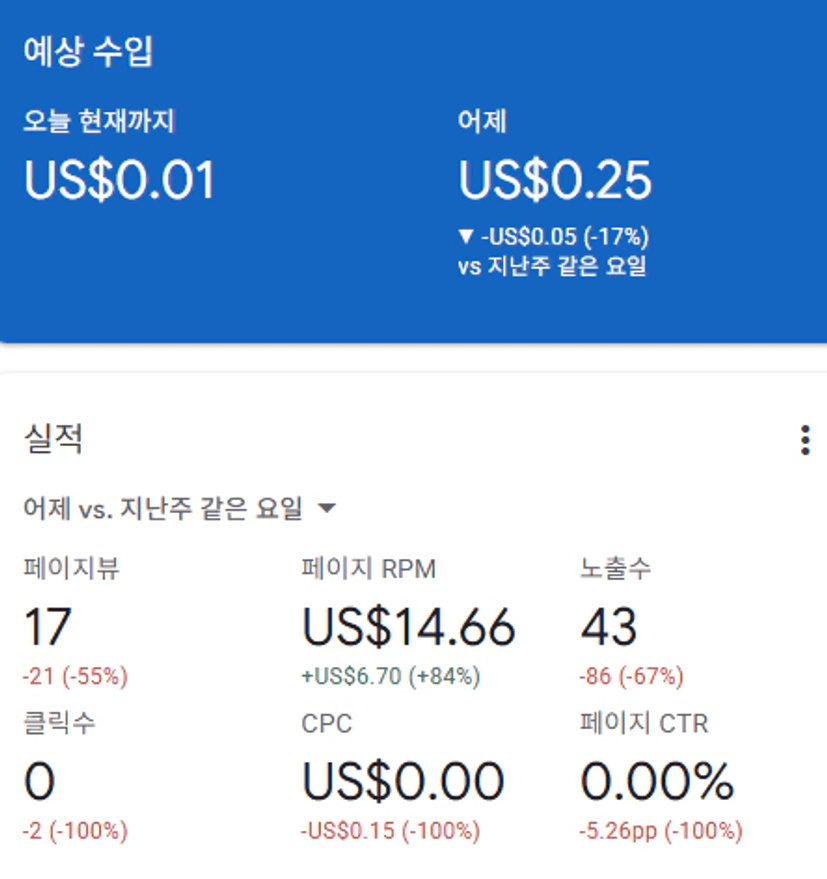Select today's earnings value US$0.01
This screenshot has height=879, width=827.
click(x=119, y=181)
